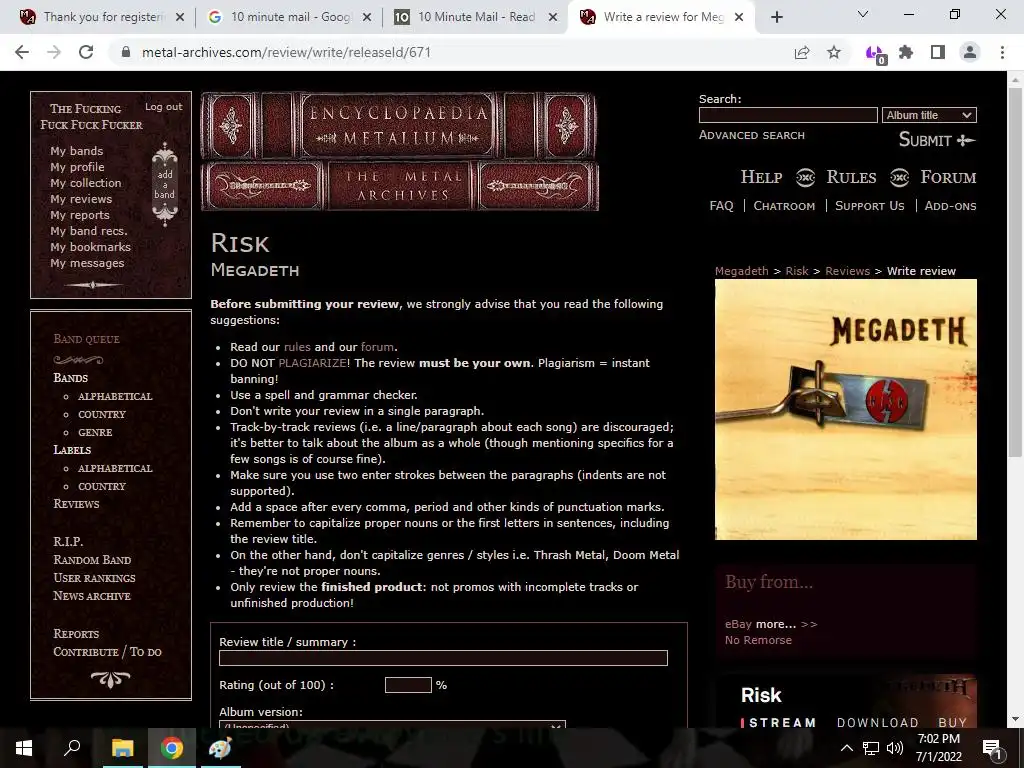Click the Megadeth Risk album cover
The width and height of the screenshot is (1024, 768).
point(846,409)
